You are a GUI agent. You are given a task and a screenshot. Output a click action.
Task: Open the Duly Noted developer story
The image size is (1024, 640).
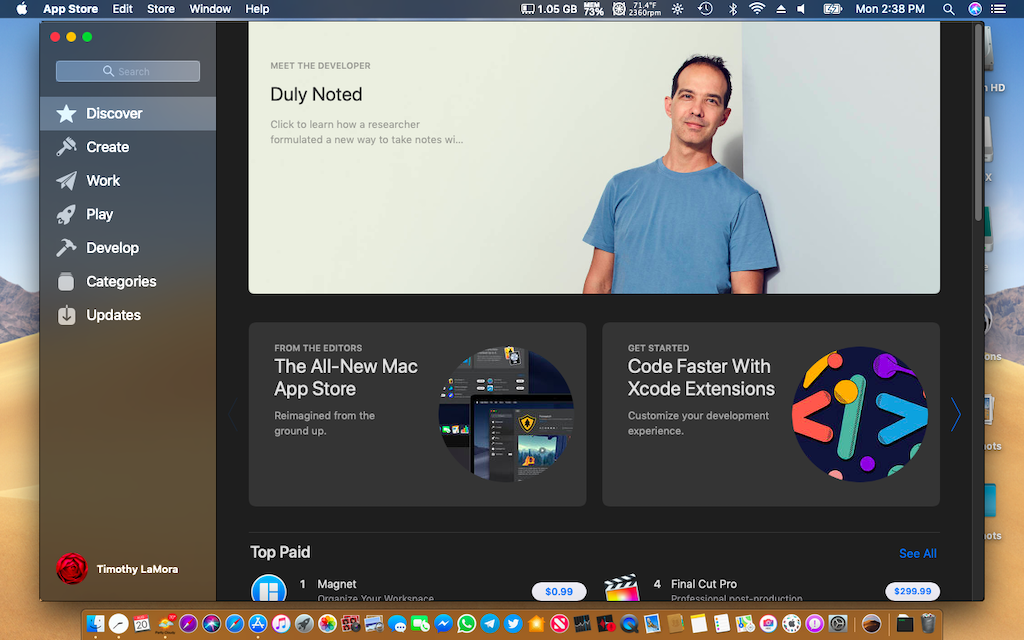(594, 157)
